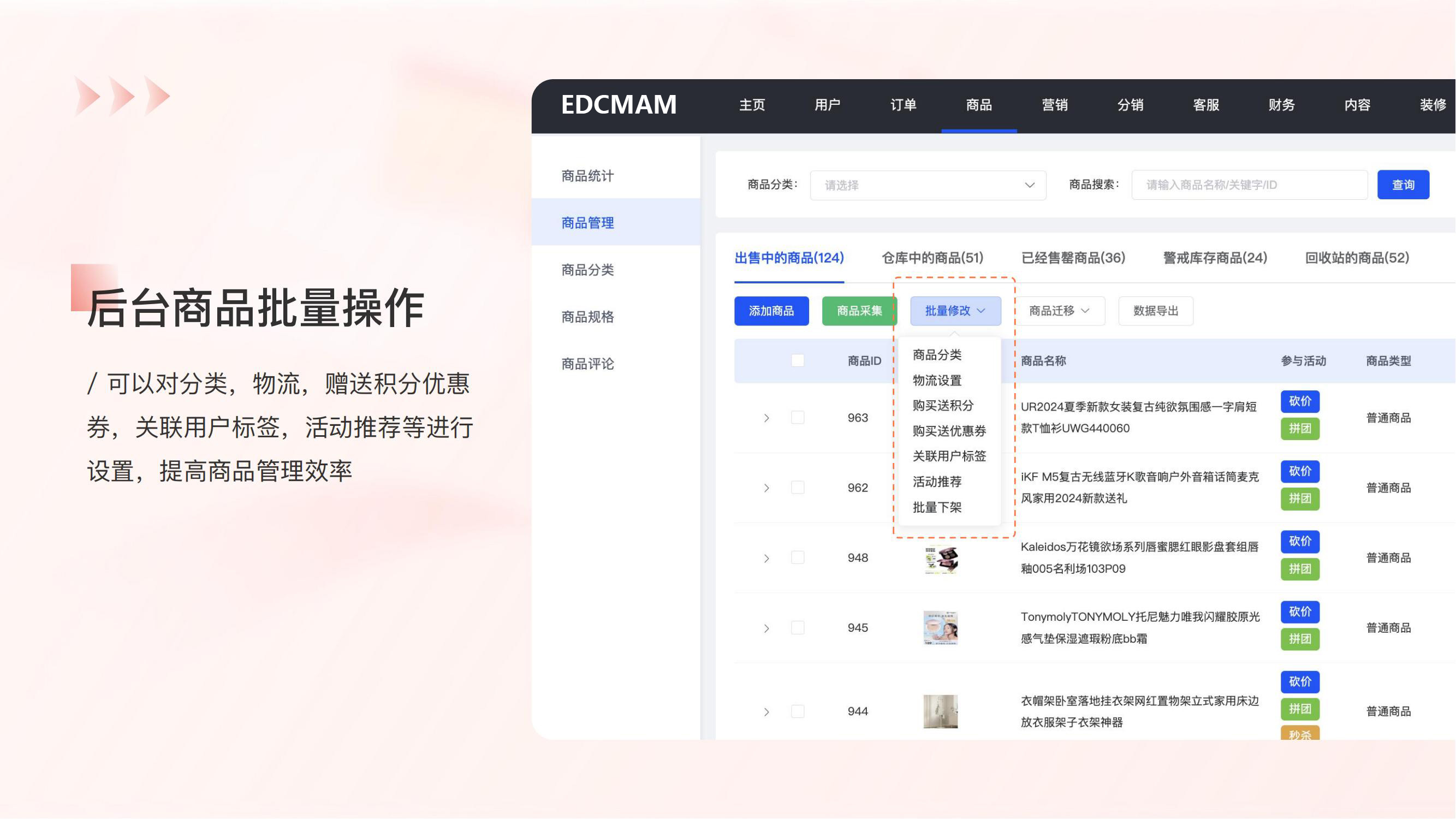
Task: Open 商品评论 in the sidebar
Action: (615, 364)
